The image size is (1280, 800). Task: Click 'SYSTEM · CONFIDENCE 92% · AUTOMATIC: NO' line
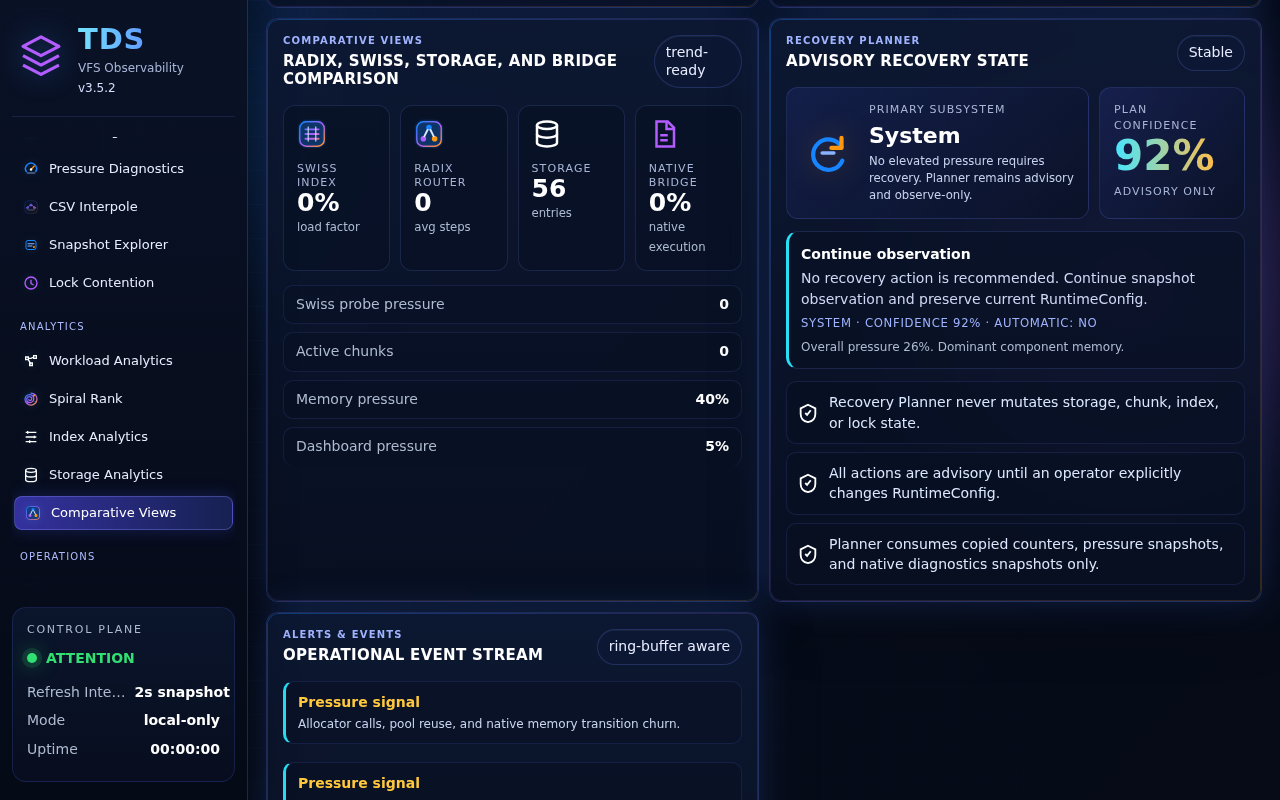(x=949, y=323)
